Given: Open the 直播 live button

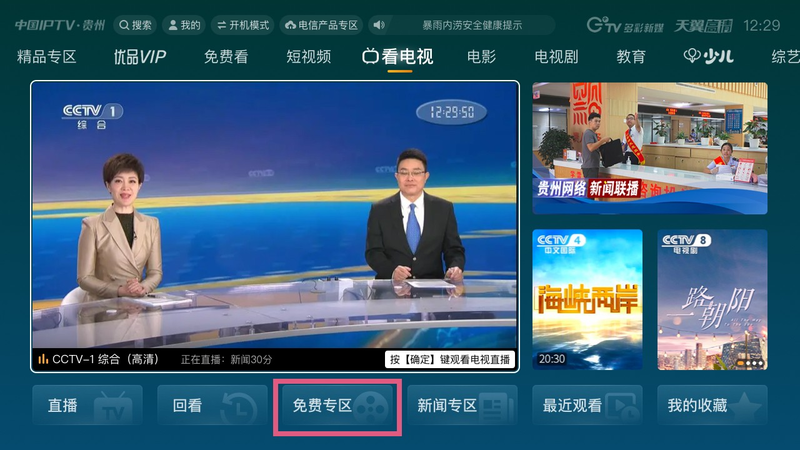Looking at the screenshot, I should 87,406.
